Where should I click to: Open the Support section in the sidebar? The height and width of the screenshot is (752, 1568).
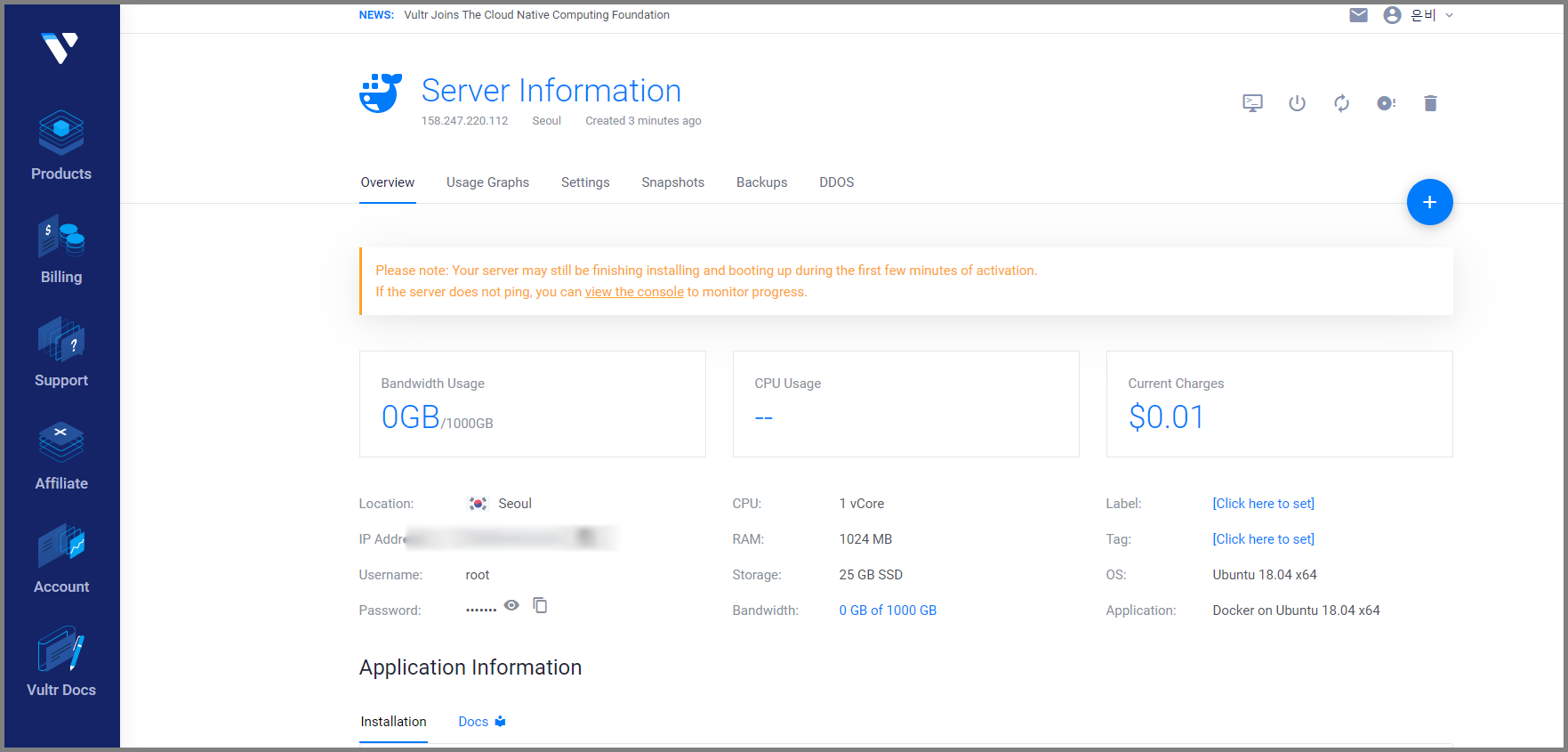tap(61, 352)
